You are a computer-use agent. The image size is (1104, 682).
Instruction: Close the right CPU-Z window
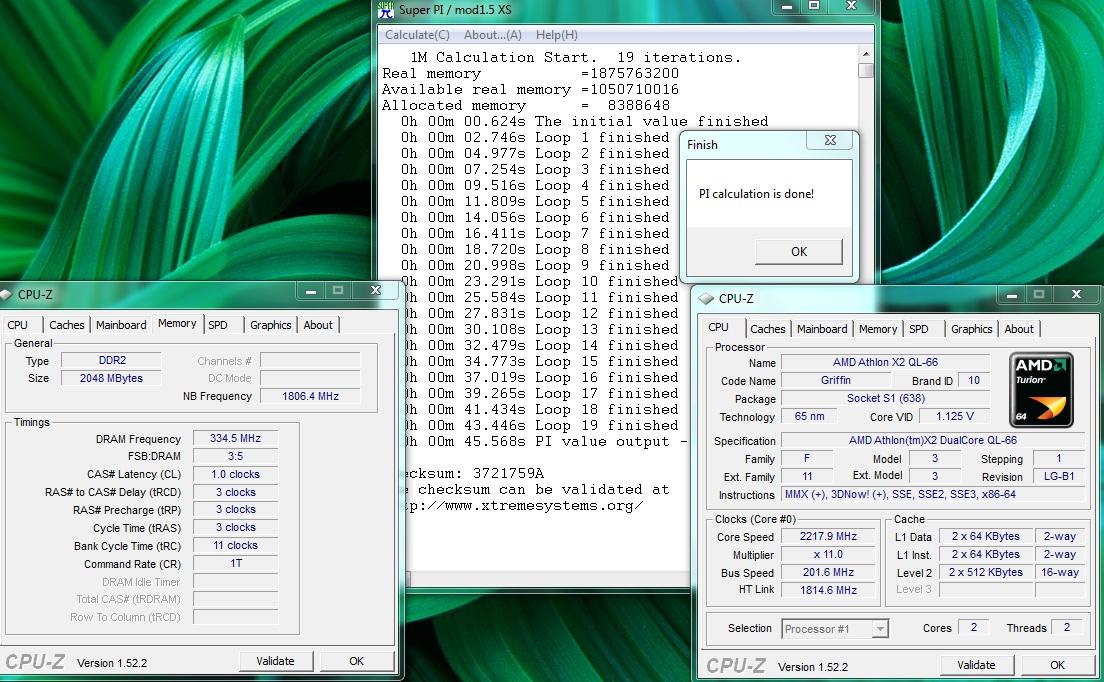[1076, 294]
